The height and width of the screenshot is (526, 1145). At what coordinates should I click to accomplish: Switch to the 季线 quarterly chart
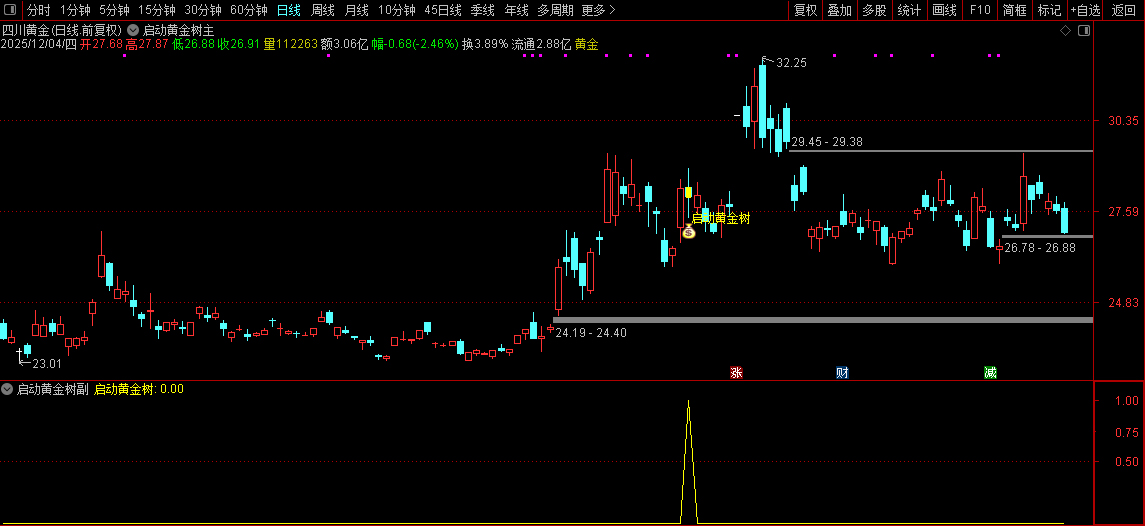483,10
